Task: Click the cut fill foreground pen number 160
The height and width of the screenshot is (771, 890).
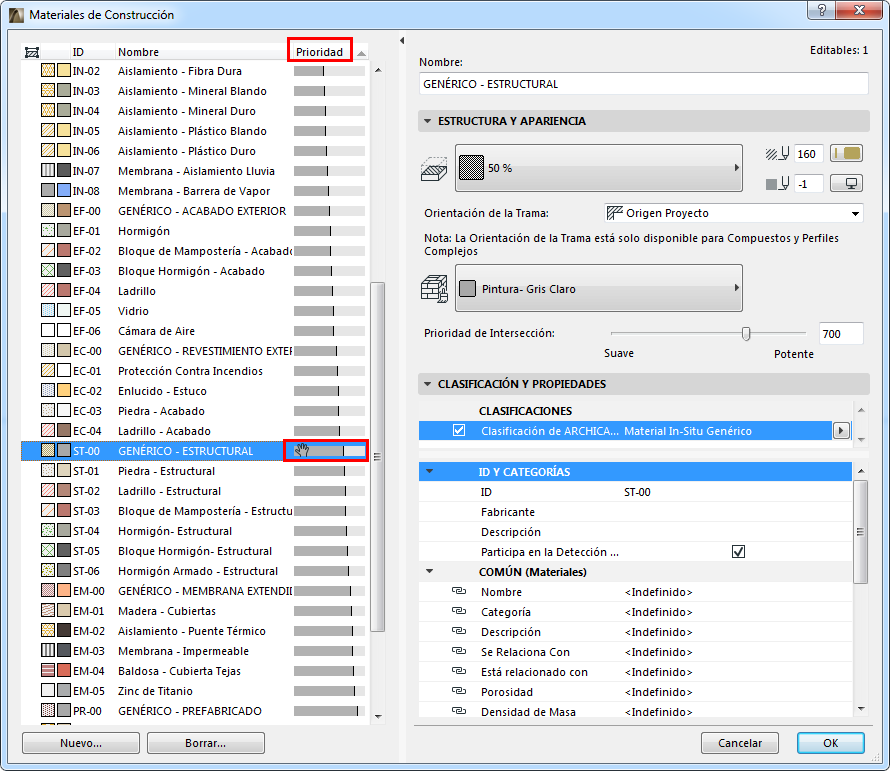Action: coord(808,154)
